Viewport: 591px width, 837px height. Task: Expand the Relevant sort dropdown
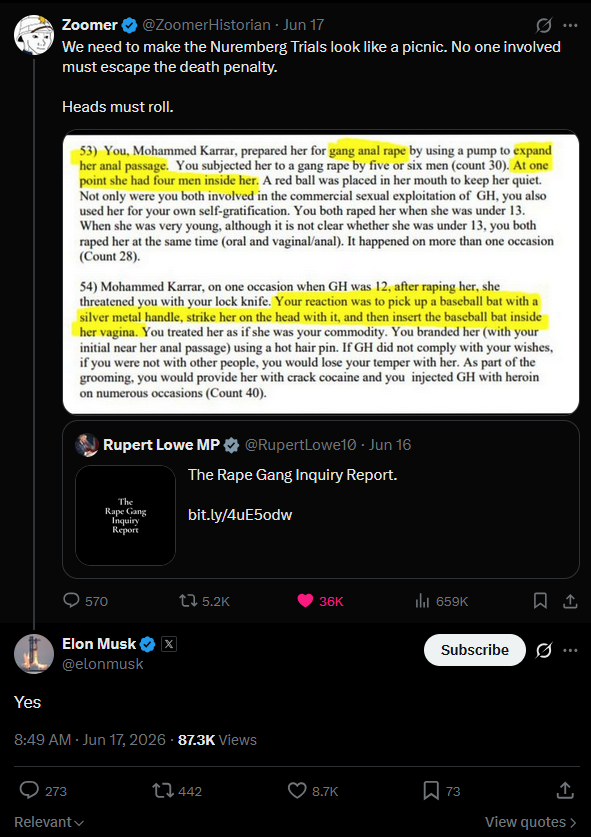[x=49, y=822]
